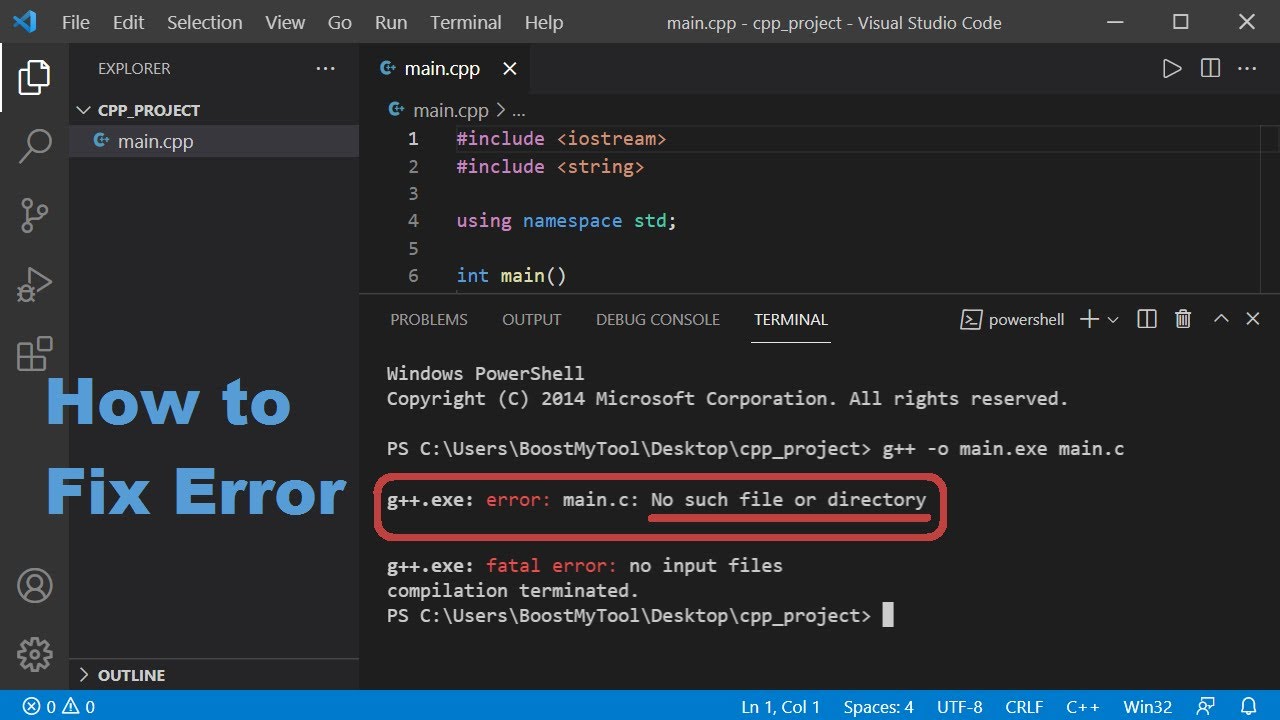Open the Help menu
The height and width of the screenshot is (720, 1280).
pyautogui.click(x=544, y=22)
